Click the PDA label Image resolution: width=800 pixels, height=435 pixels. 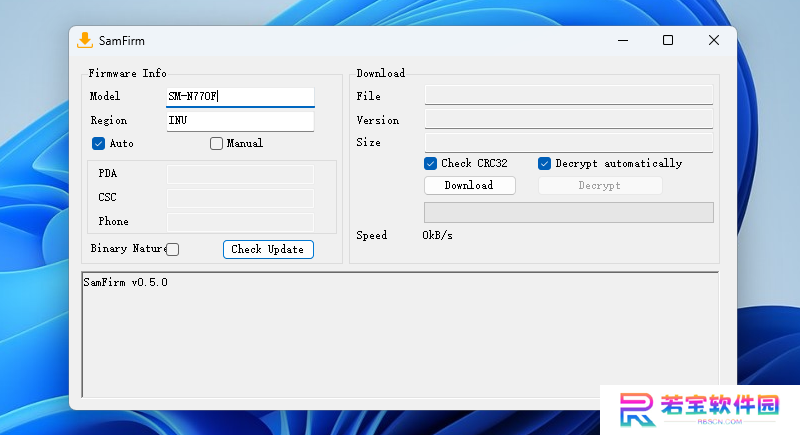[108, 173]
